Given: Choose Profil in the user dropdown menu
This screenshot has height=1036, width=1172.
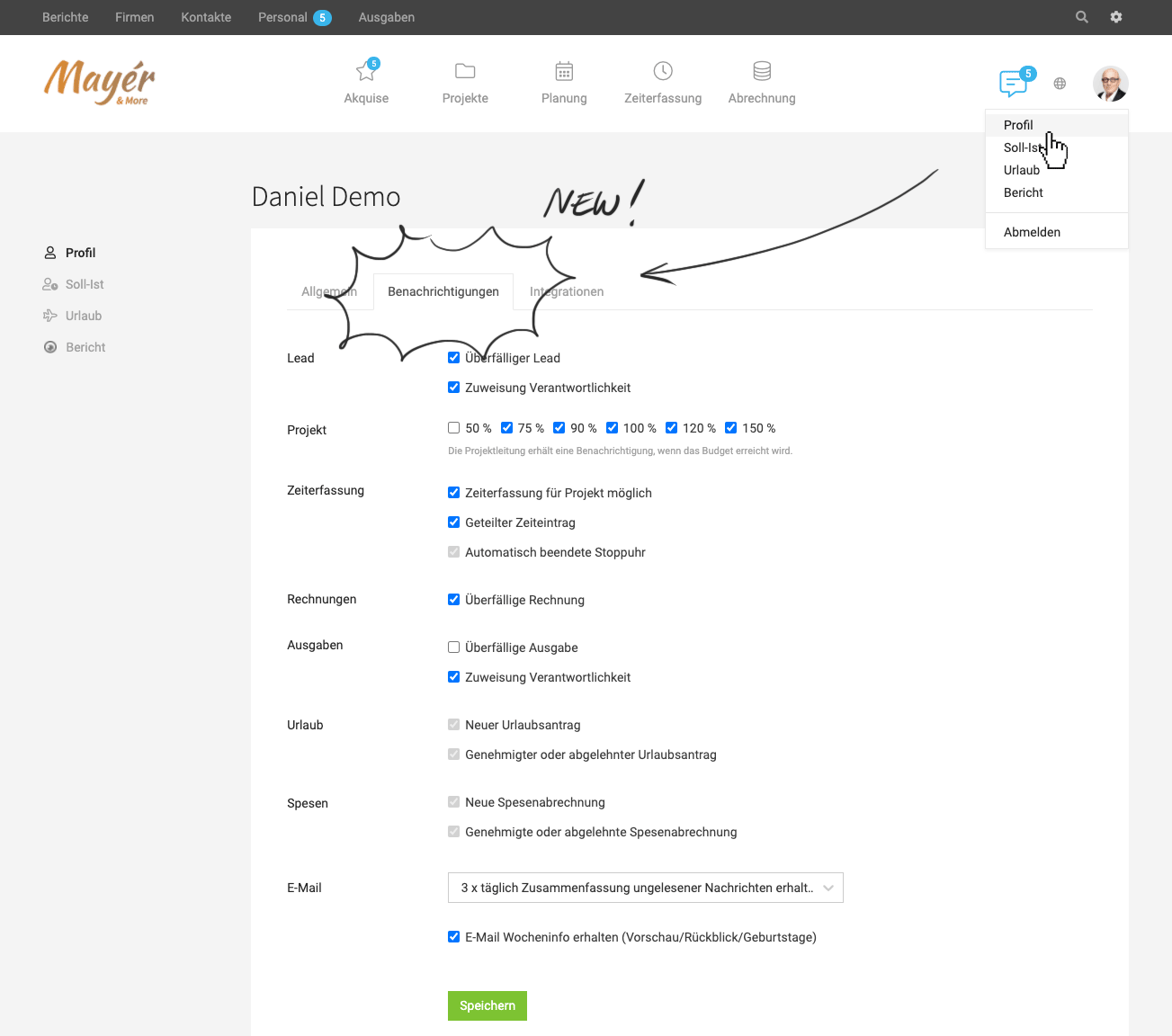Looking at the screenshot, I should [1057, 125].
